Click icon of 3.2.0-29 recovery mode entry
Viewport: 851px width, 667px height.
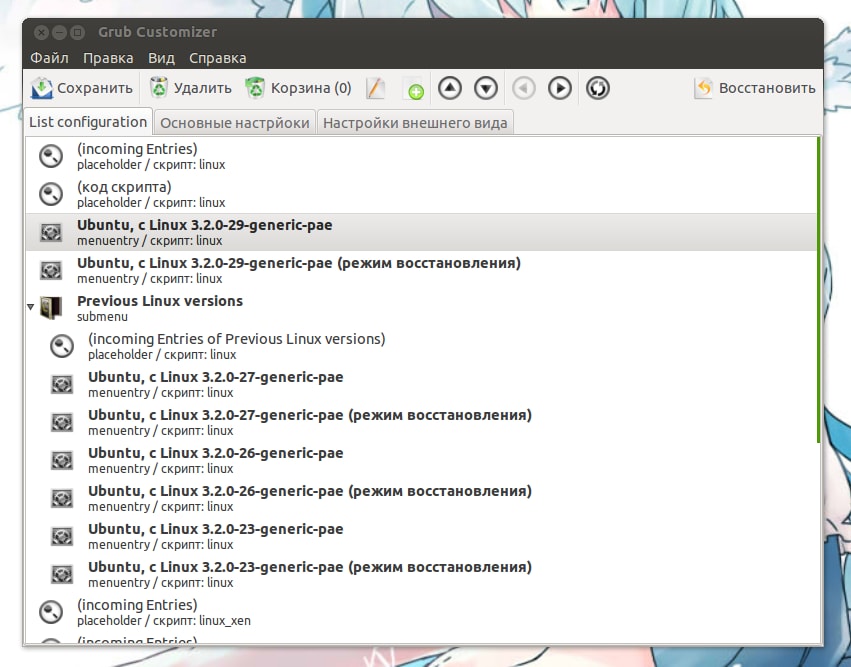(51, 270)
